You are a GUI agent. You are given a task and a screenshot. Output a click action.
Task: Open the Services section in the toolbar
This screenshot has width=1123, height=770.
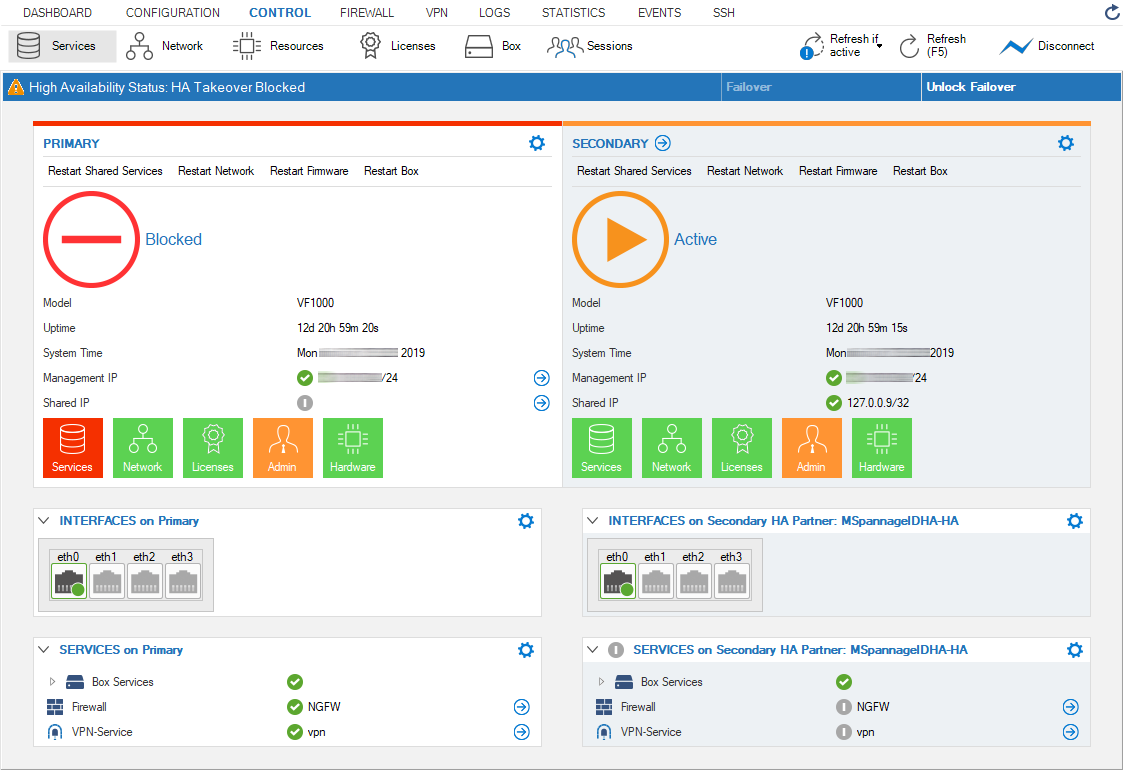(62, 46)
